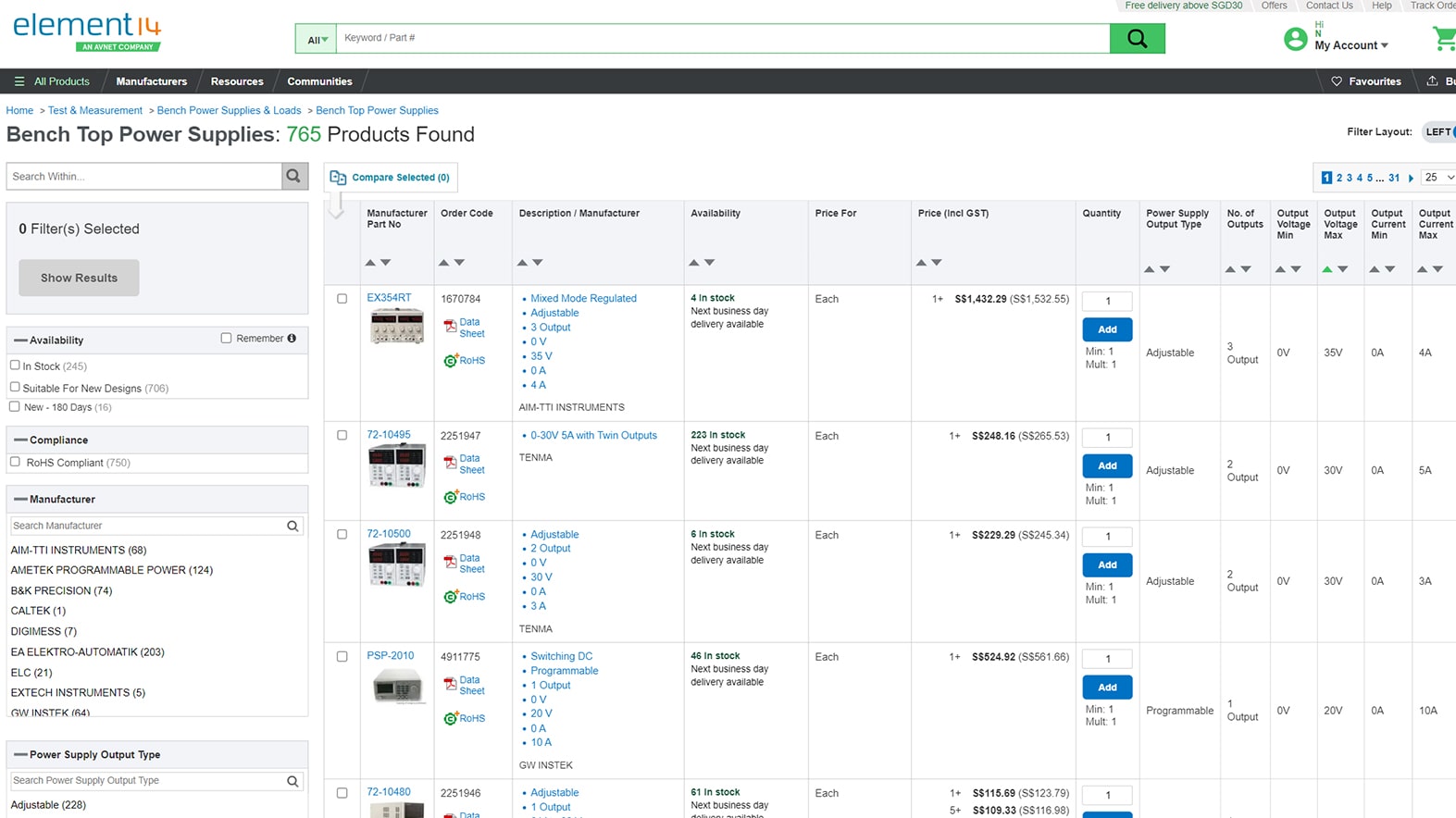
Task: Add 72-10495 to cart
Action: click(x=1107, y=465)
